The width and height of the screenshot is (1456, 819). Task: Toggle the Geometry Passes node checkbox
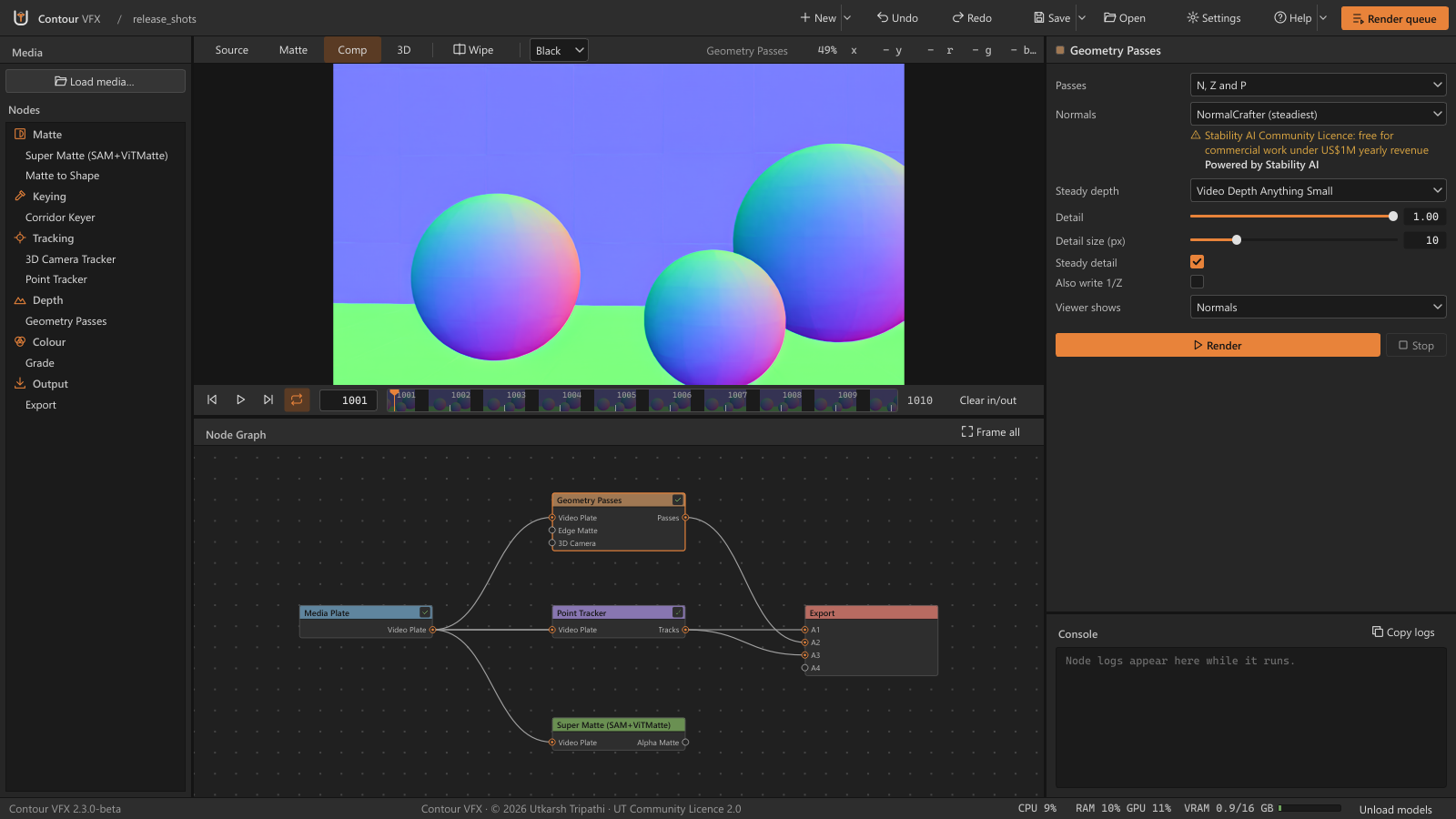pos(677,500)
